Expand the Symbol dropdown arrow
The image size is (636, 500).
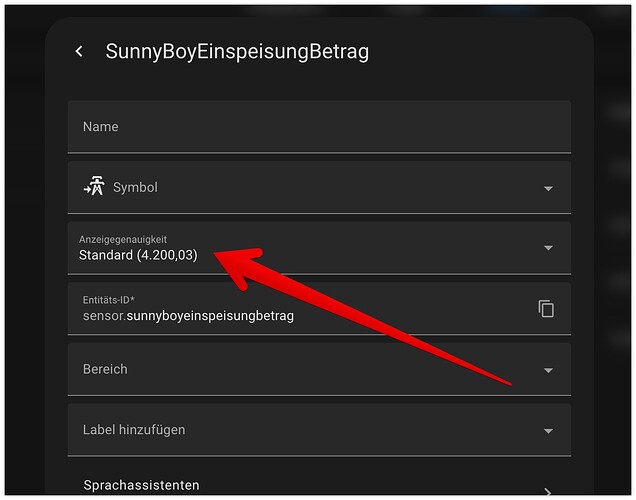548,189
